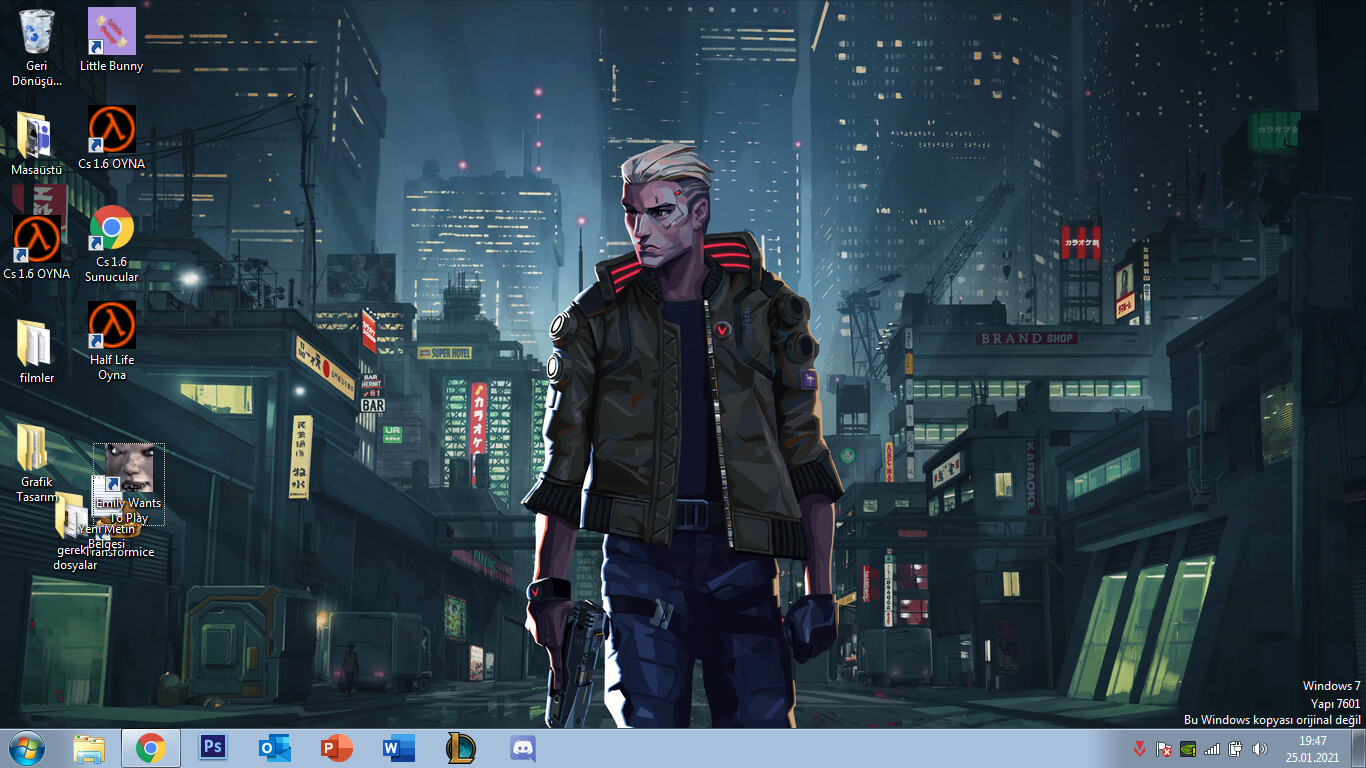
Task: Open the volume speaker tray icon
Action: pyautogui.click(x=1259, y=748)
